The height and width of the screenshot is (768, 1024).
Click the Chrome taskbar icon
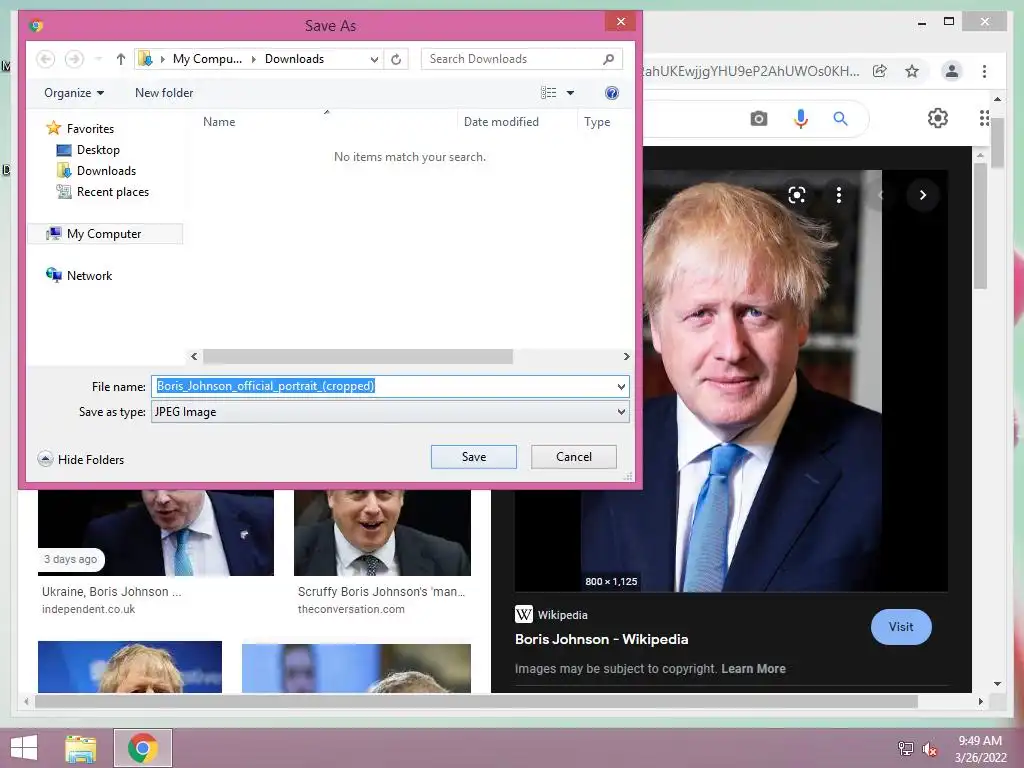[x=142, y=748]
